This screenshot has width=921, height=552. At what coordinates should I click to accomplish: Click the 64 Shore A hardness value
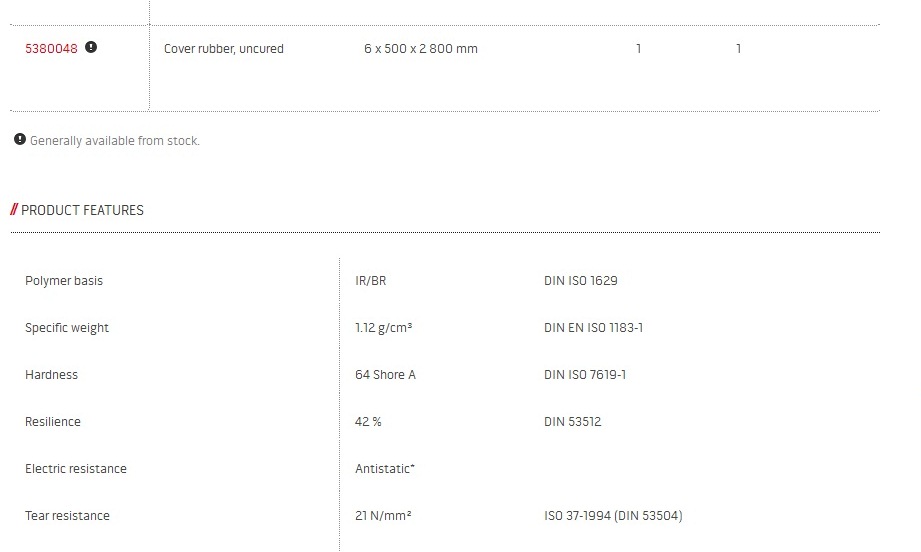pos(385,375)
